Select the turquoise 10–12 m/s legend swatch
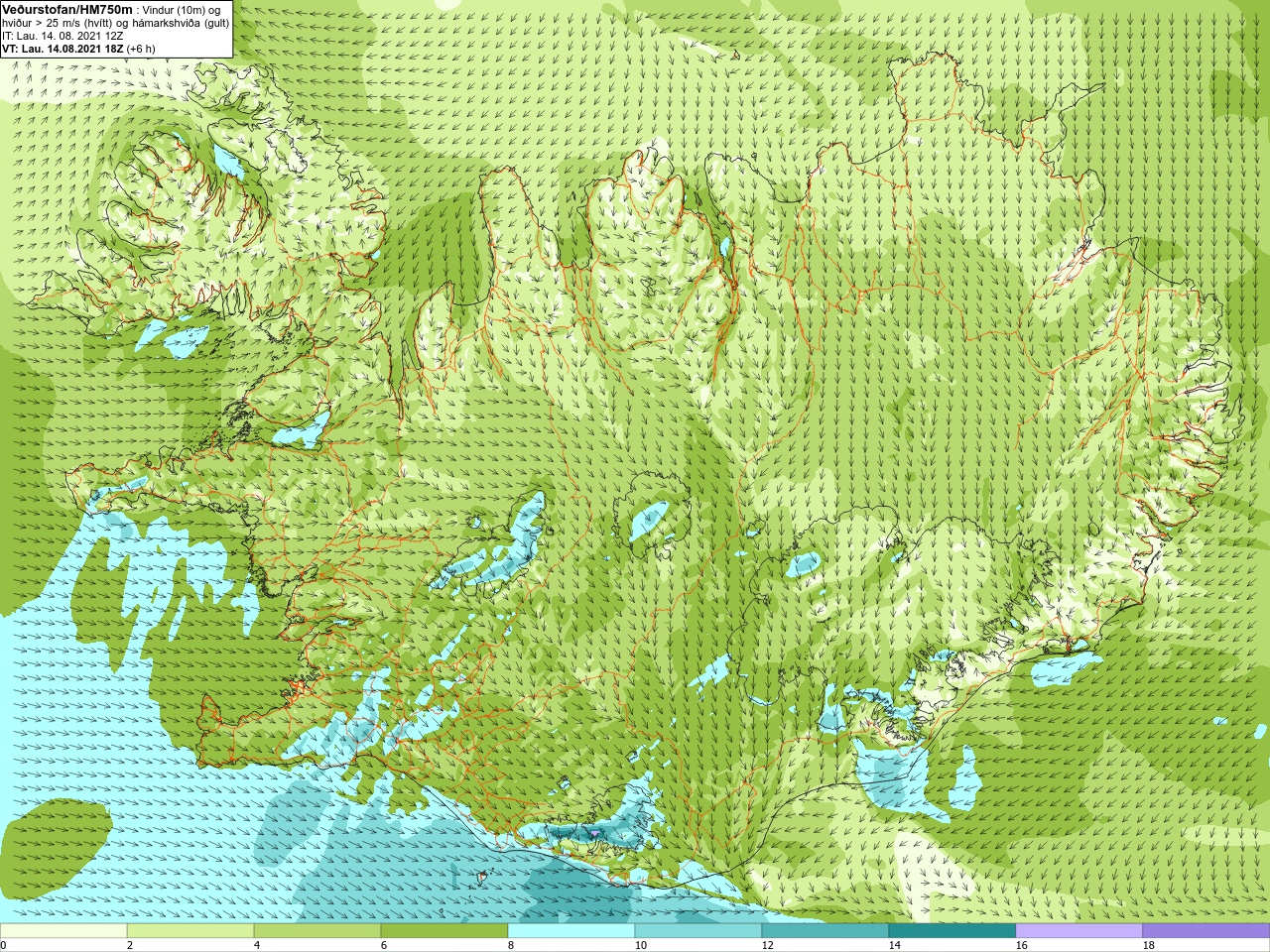The width and height of the screenshot is (1270, 952). pyautogui.click(x=698, y=931)
